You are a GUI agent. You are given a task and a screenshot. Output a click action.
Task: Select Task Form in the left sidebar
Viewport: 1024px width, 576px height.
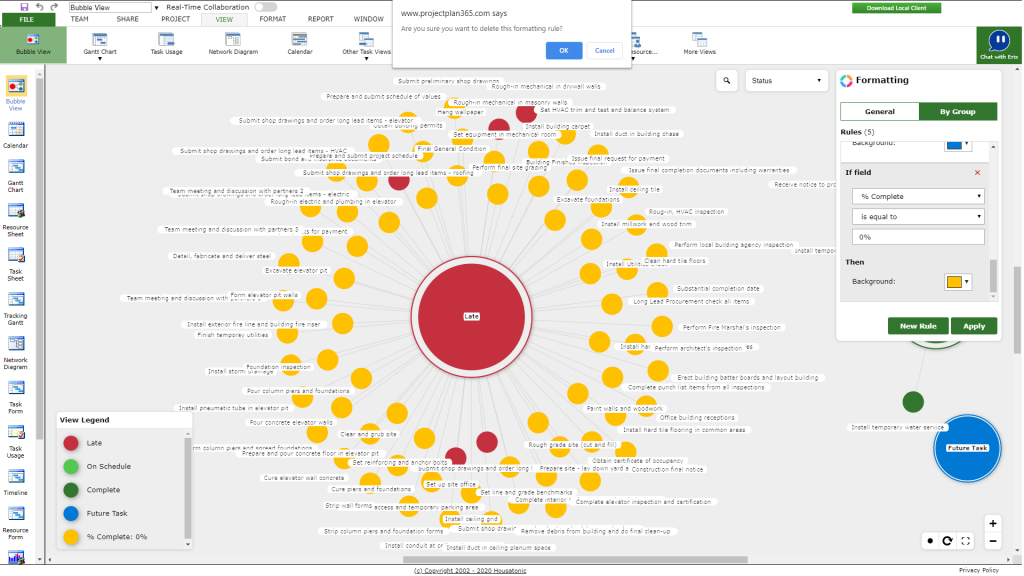pyautogui.click(x=16, y=398)
